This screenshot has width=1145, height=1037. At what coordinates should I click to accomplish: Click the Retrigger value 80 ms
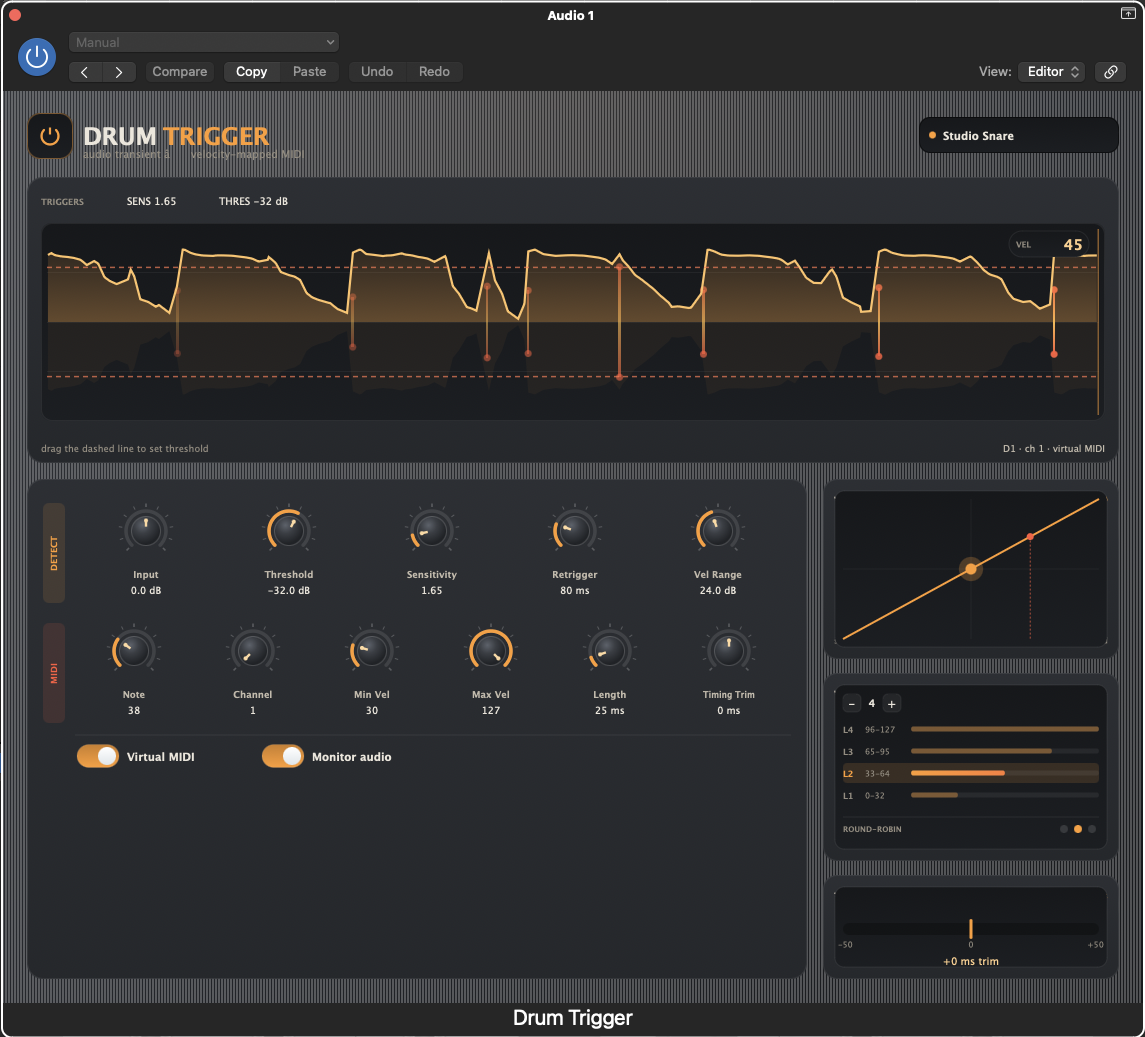click(x=575, y=591)
